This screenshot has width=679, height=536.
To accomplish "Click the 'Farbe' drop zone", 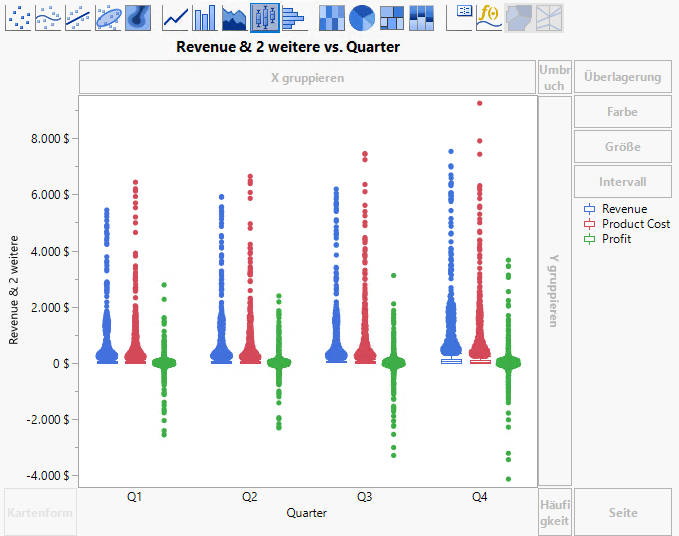I will point(622,112).
